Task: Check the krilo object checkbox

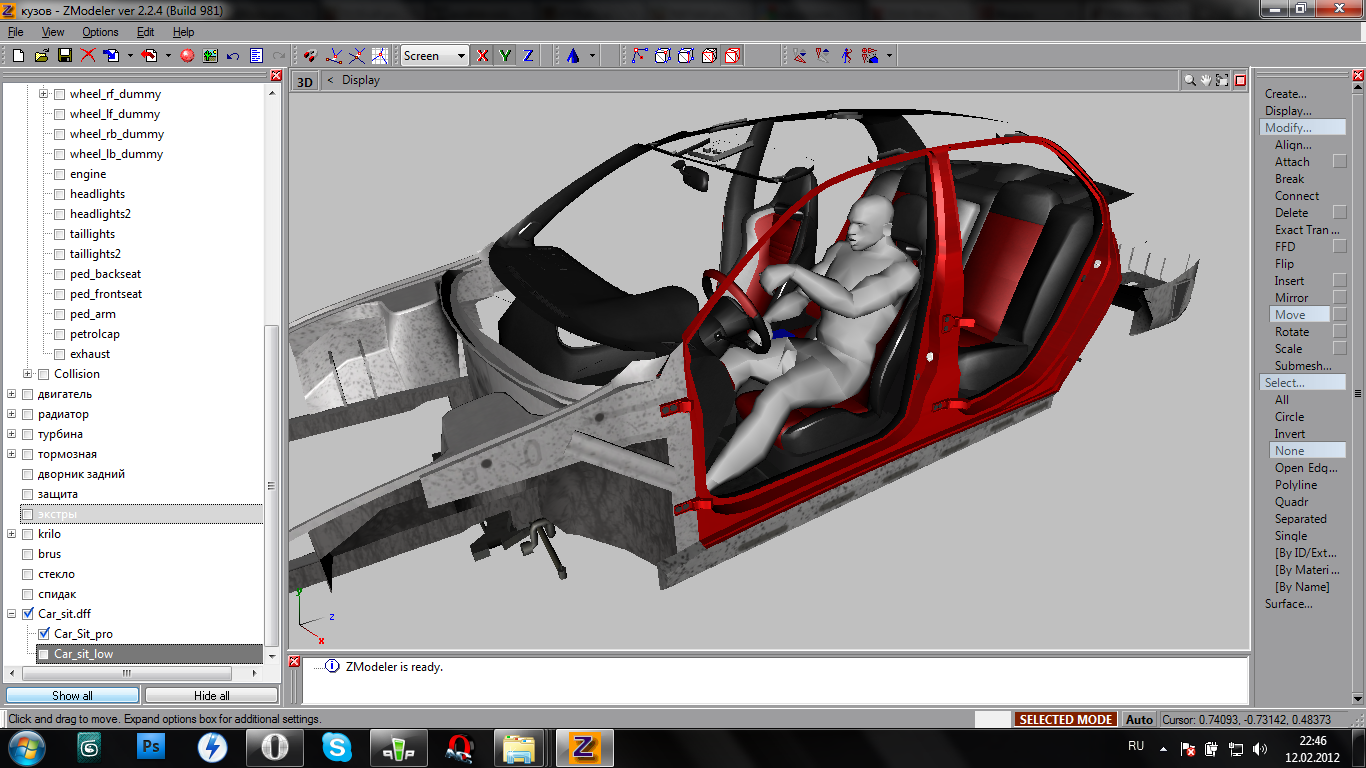Action: click(x=28, y=534)
